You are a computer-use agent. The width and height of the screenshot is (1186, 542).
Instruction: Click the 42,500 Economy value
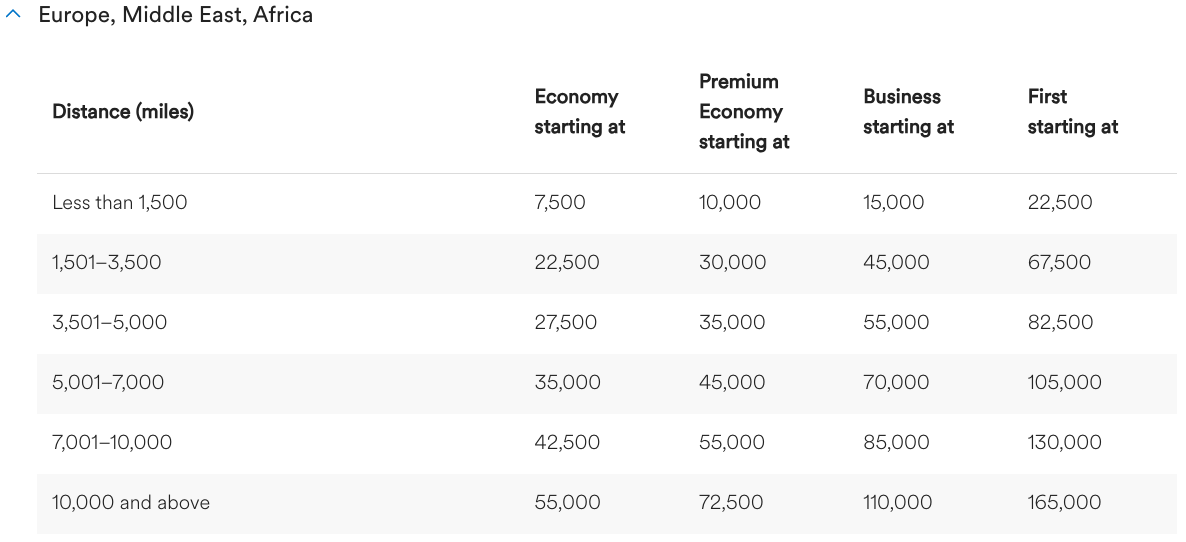[x=567, y=443]
